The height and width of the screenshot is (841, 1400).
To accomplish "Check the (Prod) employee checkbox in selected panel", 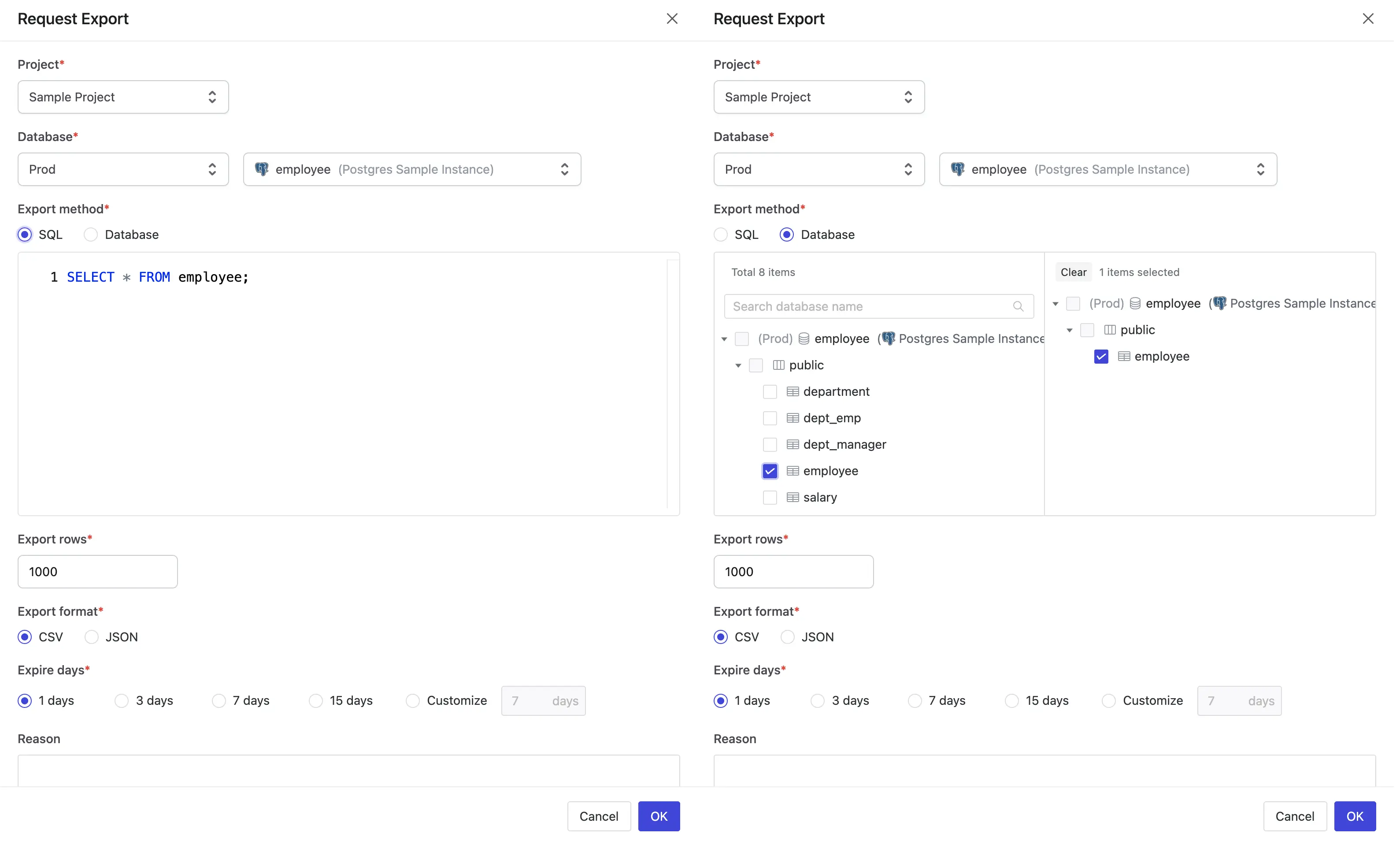I will [x=1073, y=304].
